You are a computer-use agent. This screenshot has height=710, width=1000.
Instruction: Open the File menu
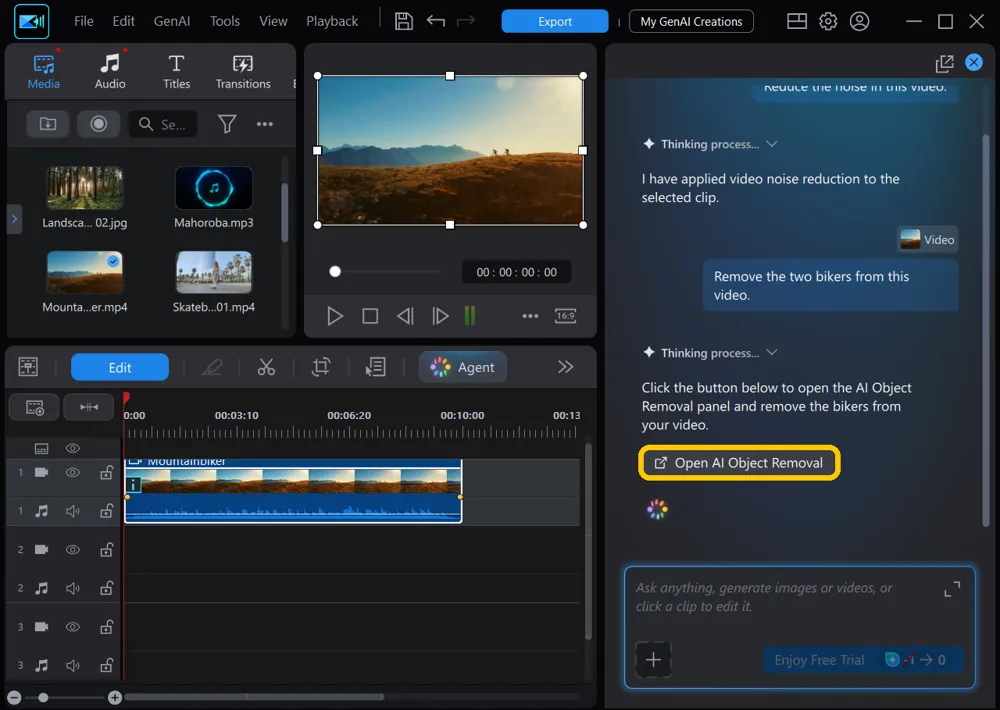84,21
